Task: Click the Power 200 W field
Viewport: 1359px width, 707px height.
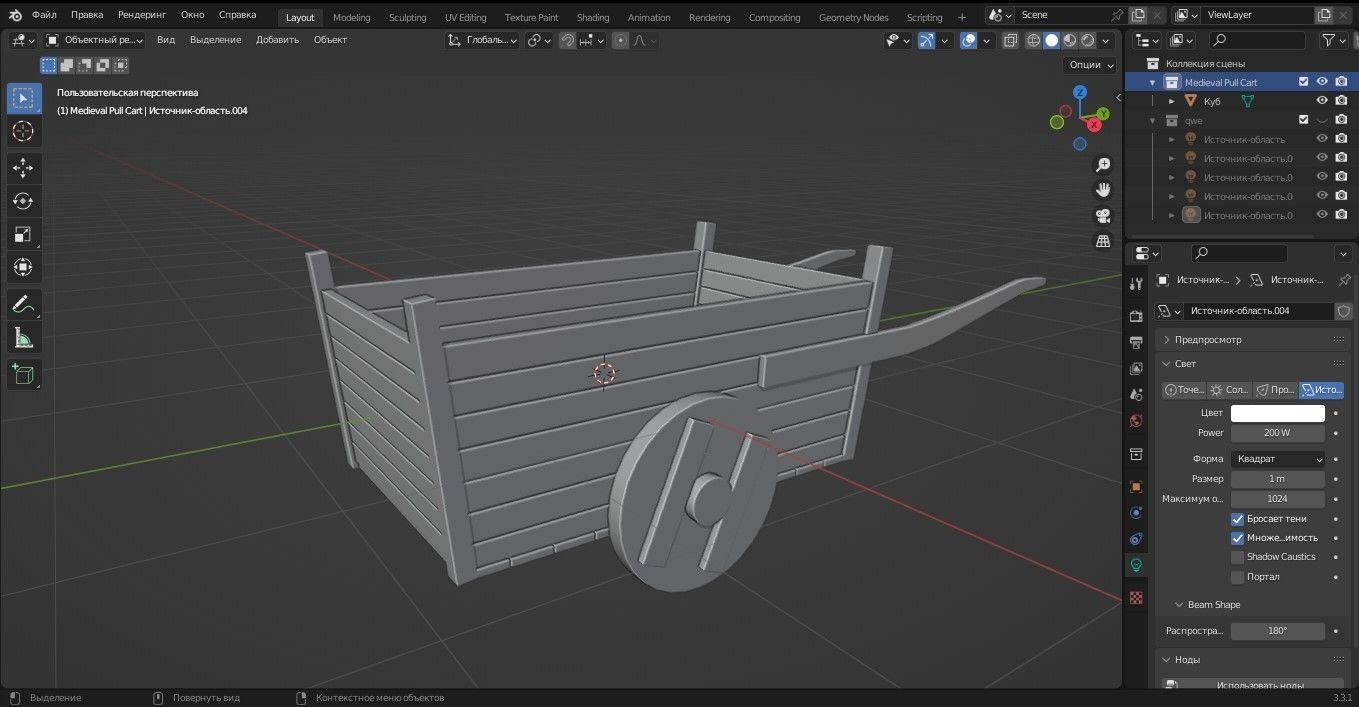Action: point(1277,433)
